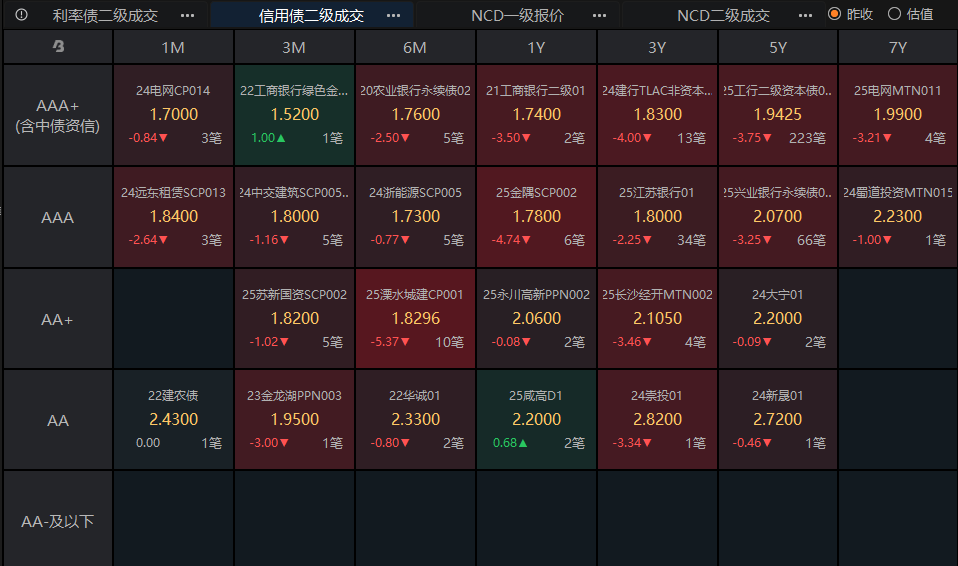Open the 24电网CP014 bond cell

174,115
